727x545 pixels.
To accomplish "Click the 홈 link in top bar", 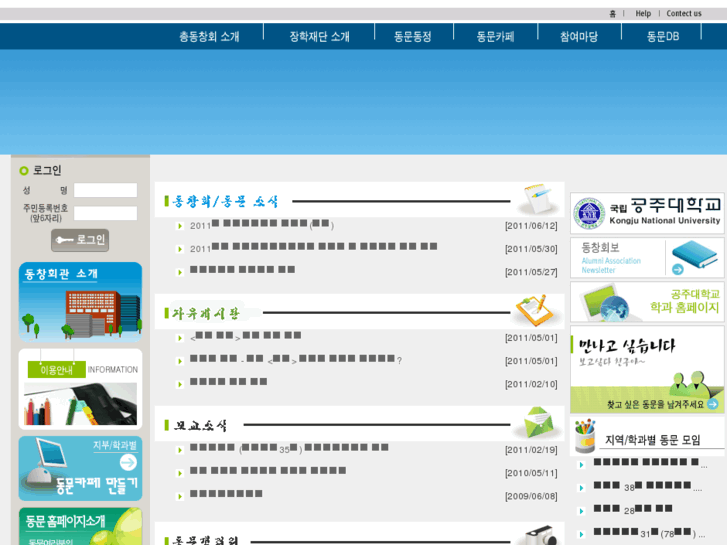I will 612,13.
